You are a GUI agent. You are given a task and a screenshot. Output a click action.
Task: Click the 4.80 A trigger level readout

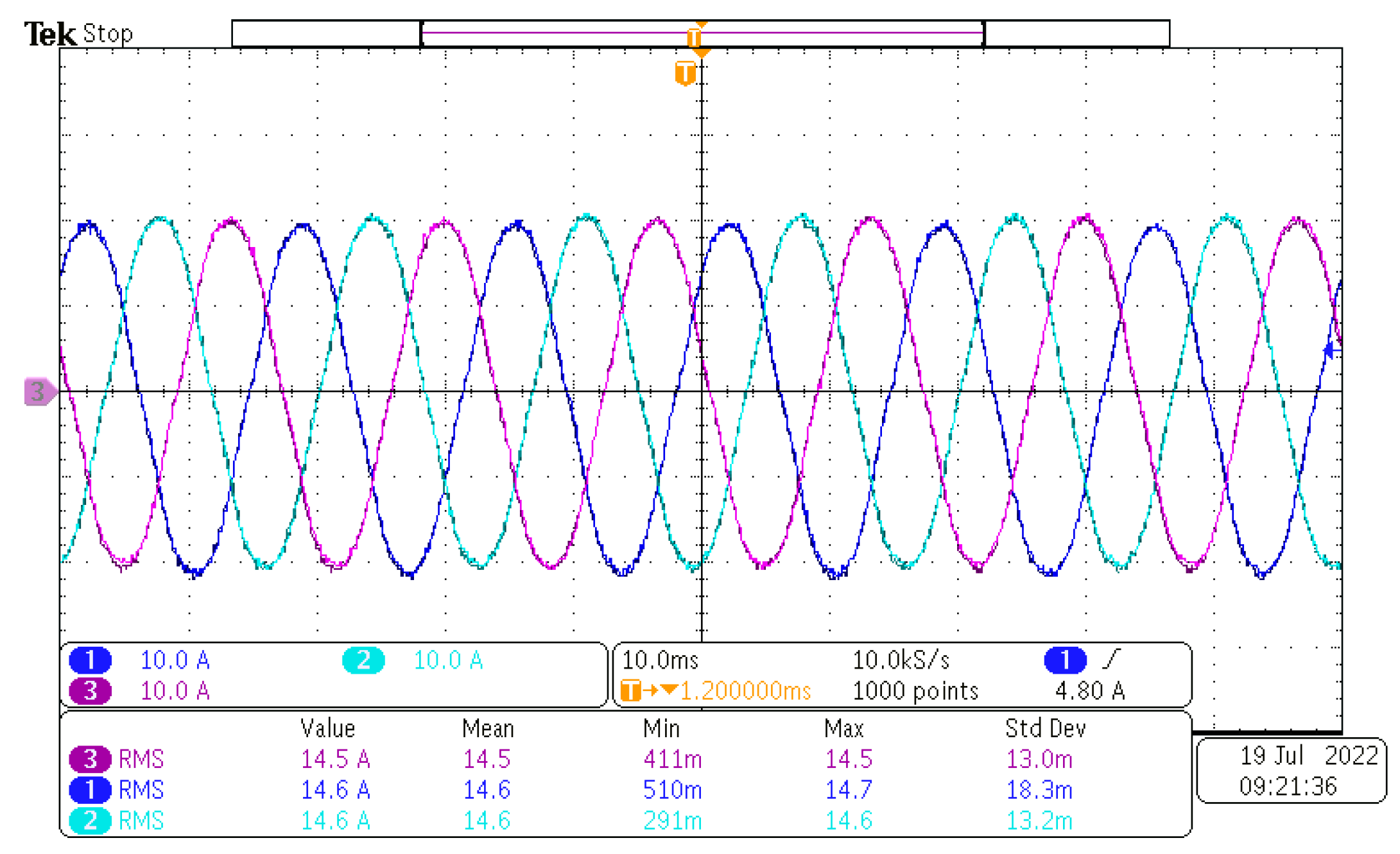coord(1089,690)
